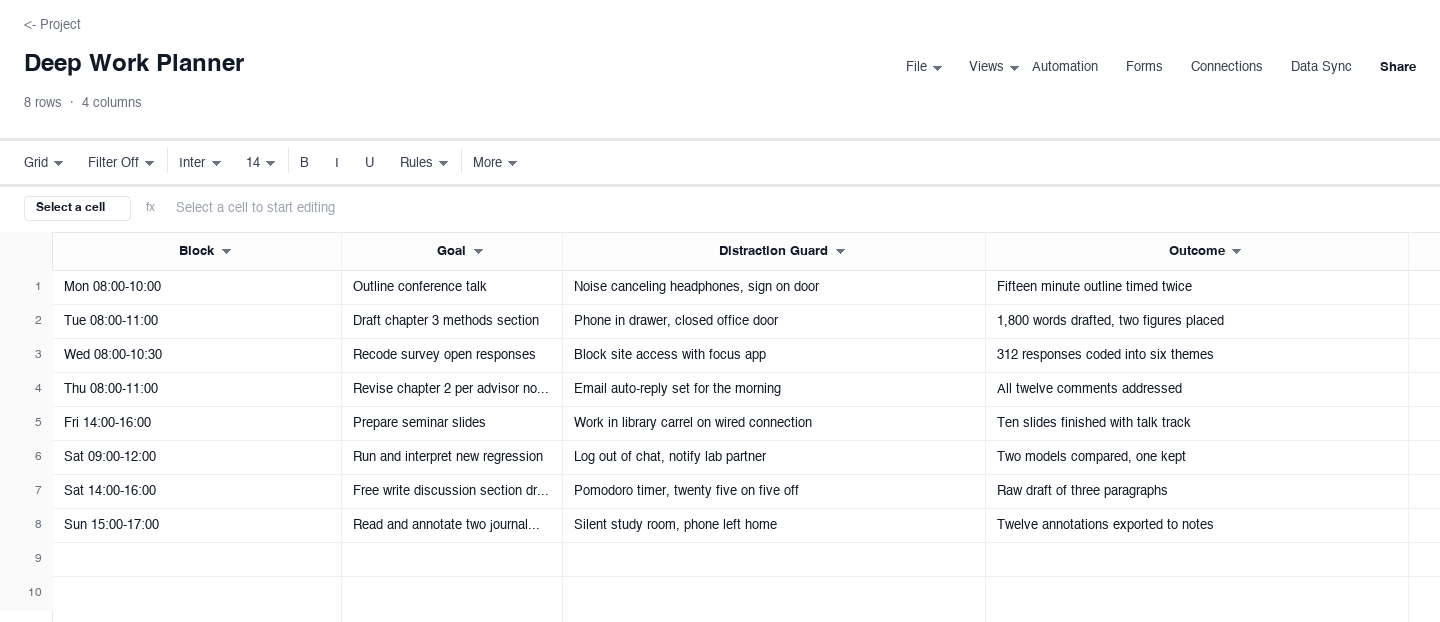1440x622 pixels.
Task: Select Outline conference talk cell
Action: pyautogui.click(x=452, y=287)
